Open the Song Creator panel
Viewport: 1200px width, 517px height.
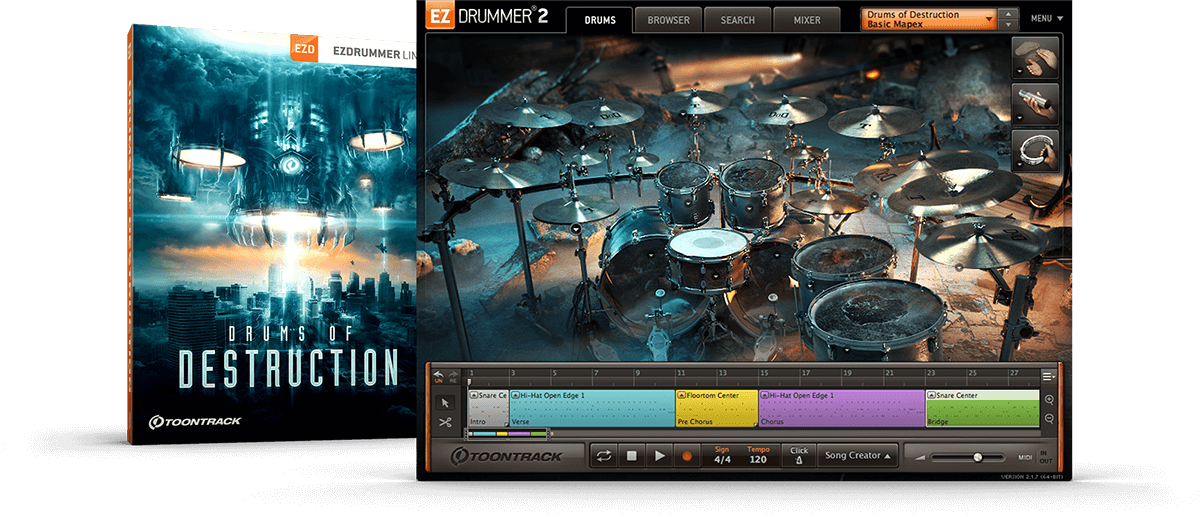click(857, 456)
